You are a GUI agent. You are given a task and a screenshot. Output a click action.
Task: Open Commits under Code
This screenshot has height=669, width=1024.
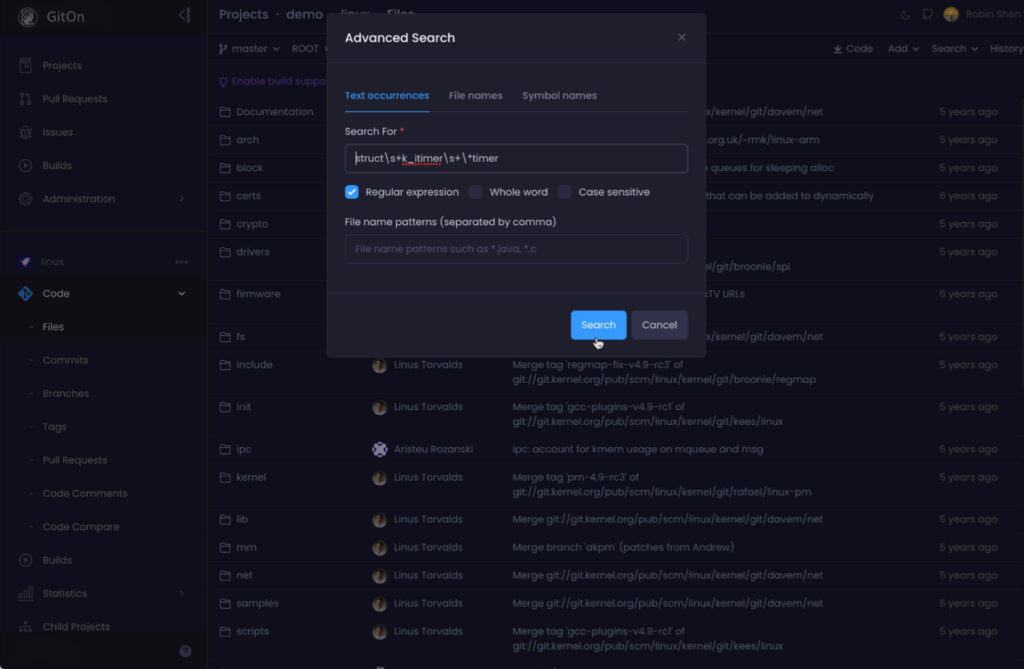click(65, 360)
